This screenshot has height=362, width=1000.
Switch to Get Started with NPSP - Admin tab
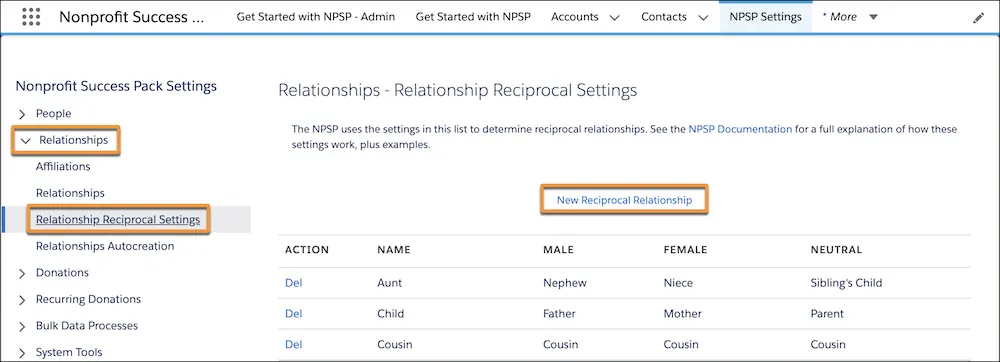pyautogui.click(x=316, y=17)
